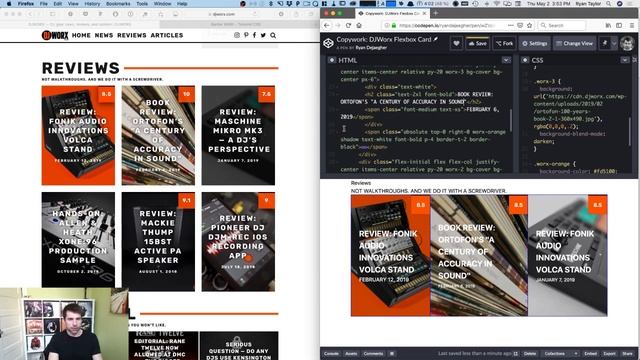Open the Library icon in the Firefox toolbar
The width and height of the screenshot is (640, 360).
608,25
